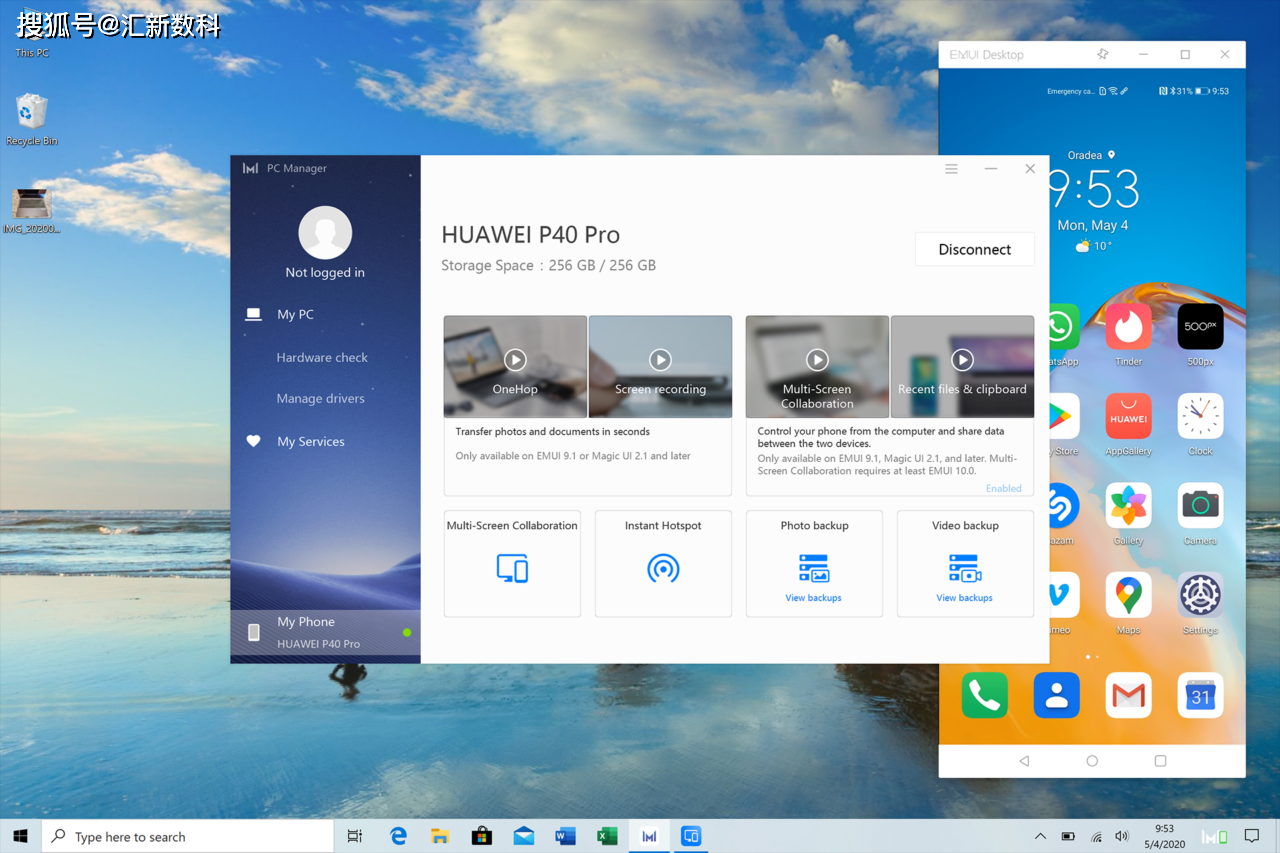The image size is (1280, 853).
Task: Open the Instant Hotspot tile
Action: [x=663, y=564]
